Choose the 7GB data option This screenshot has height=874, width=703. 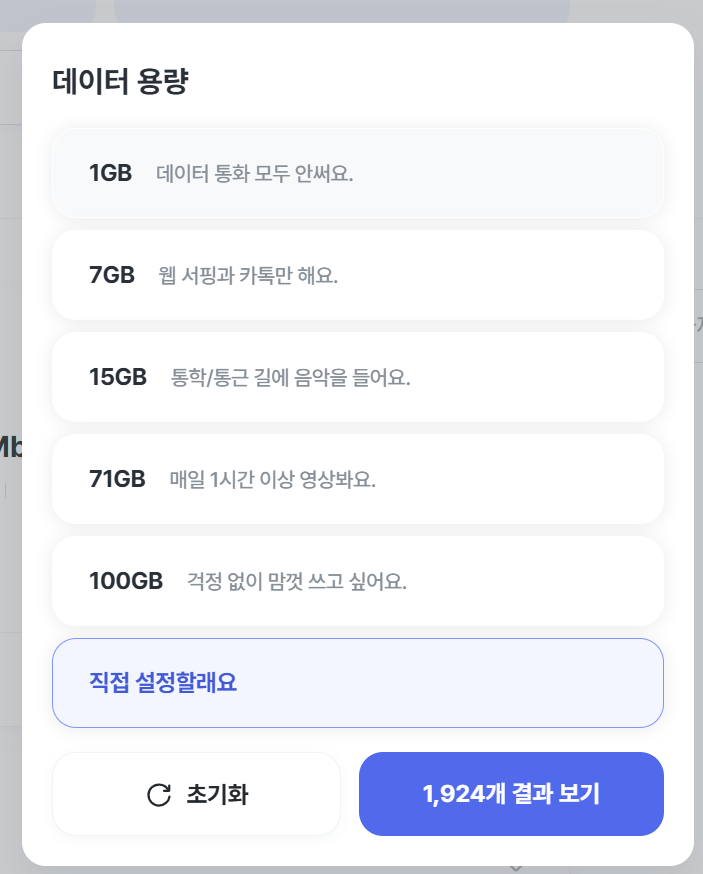click(357, 274)
